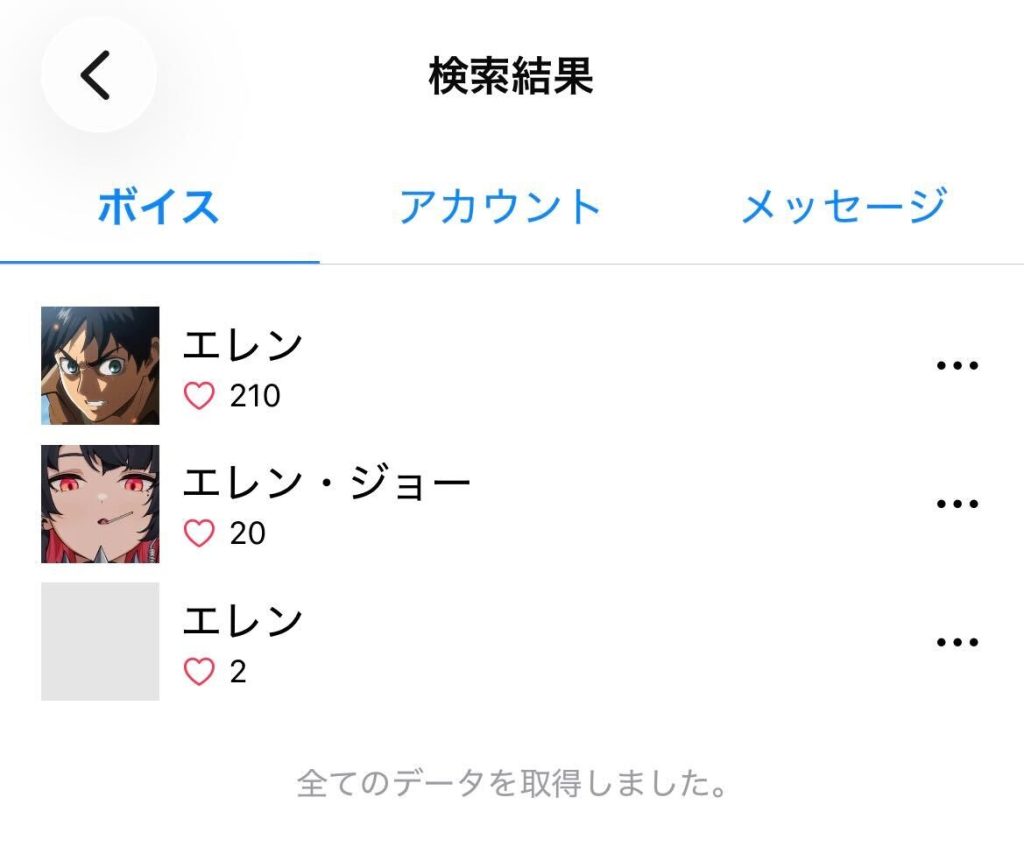Viewport: 1024px width, 861px height.
Task: Open the first エレン voice title
Action: [243, 346]
